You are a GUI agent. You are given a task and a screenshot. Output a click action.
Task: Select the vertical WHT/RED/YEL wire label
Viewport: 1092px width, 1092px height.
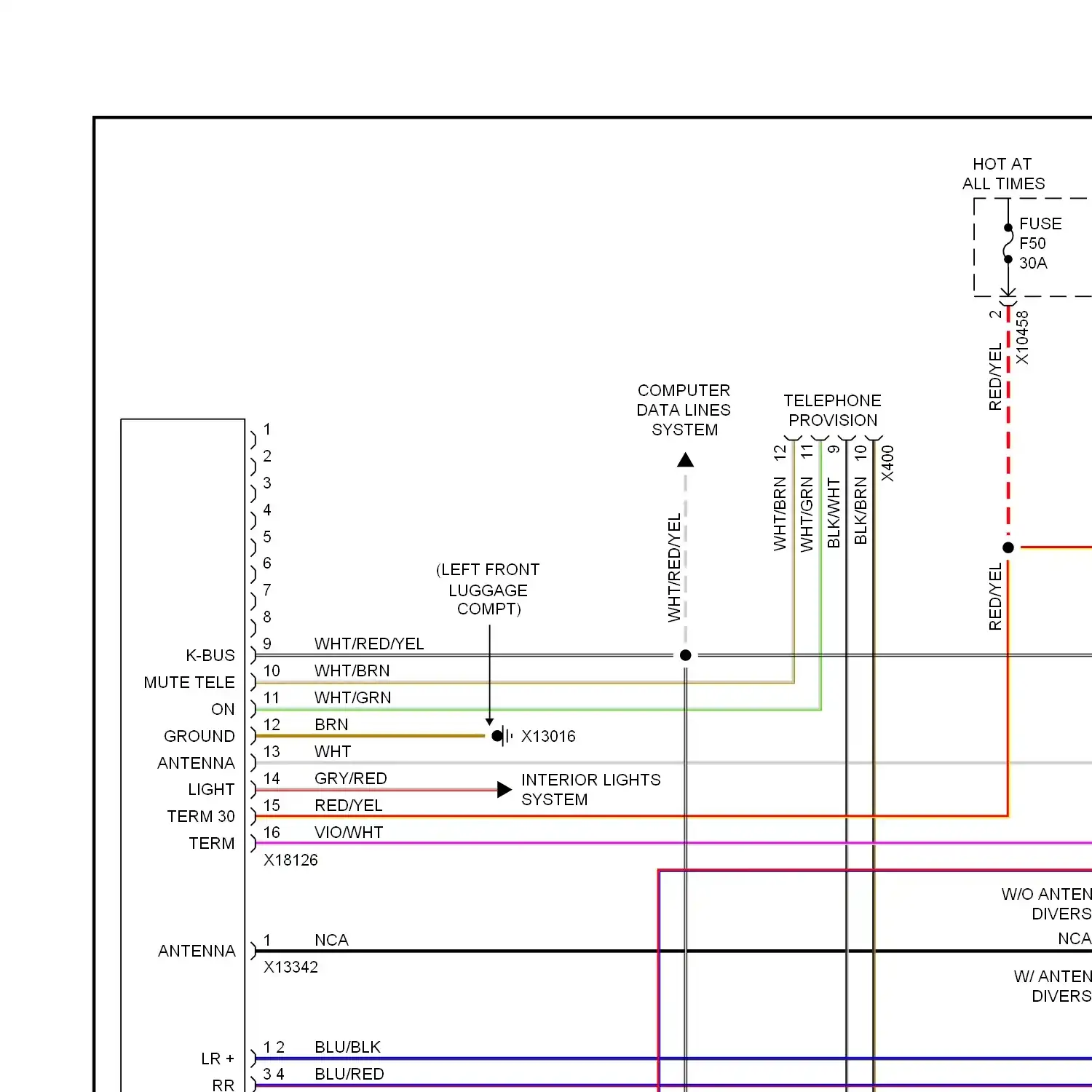(x=674, y=568)
